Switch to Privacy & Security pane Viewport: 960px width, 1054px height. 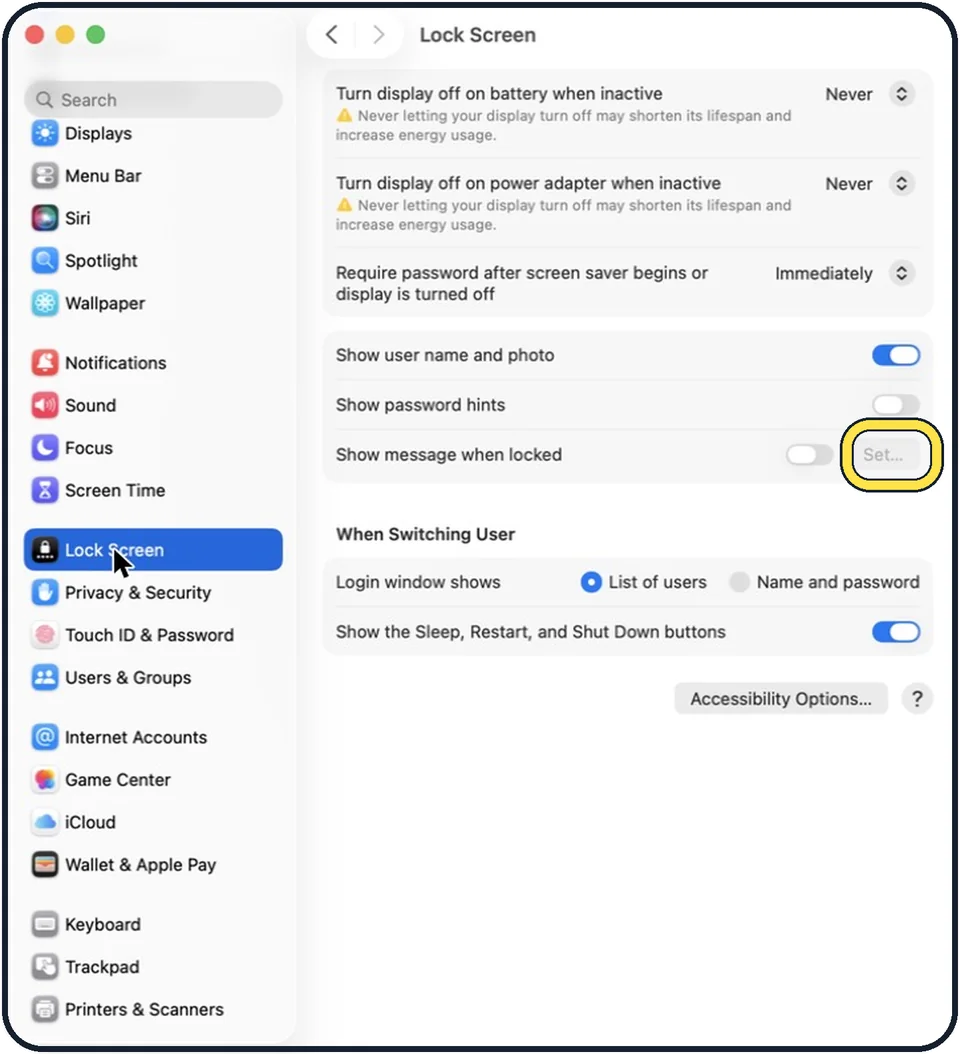point(153,593)
